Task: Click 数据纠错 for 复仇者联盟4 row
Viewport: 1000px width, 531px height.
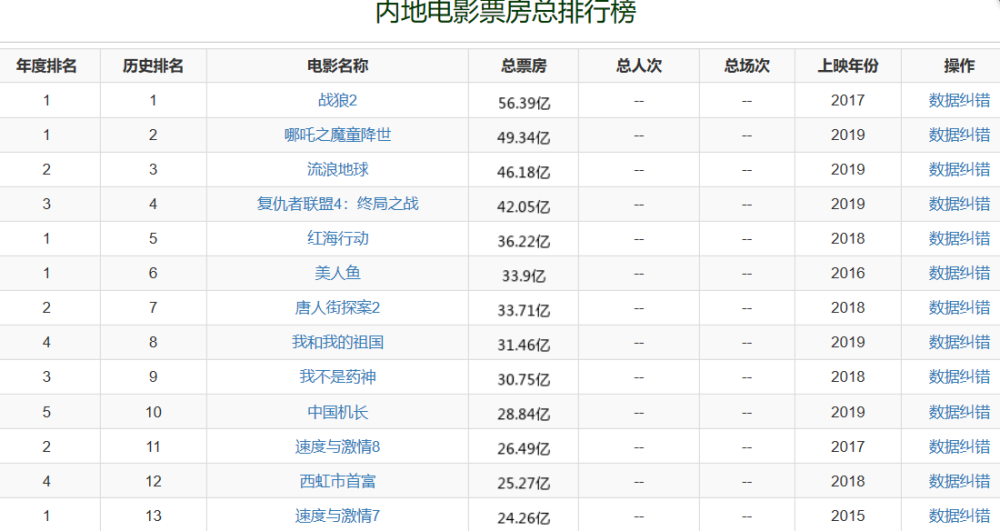Action: click(x=959, y=203)
